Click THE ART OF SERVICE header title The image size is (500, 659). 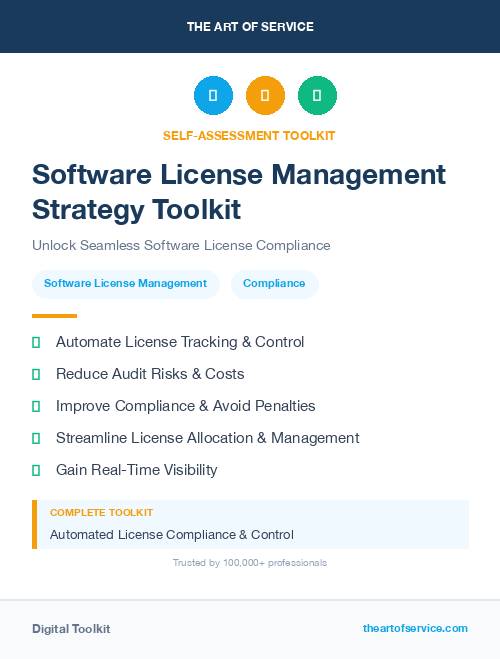tap(250, 27)
